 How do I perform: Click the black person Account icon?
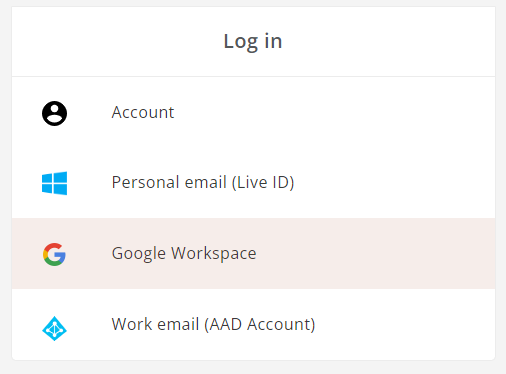click(54, 113)
